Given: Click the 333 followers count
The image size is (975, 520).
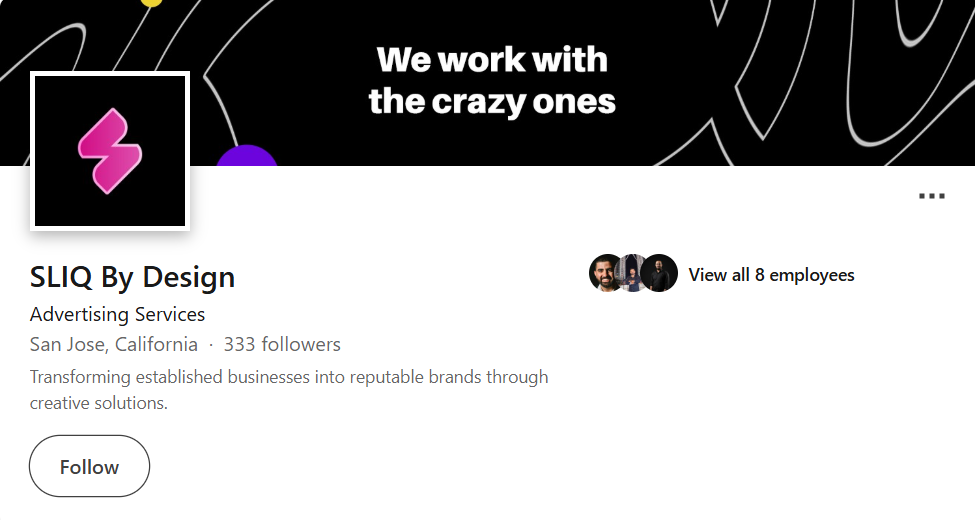Looking at the screenshot, I should click(282, 345).
